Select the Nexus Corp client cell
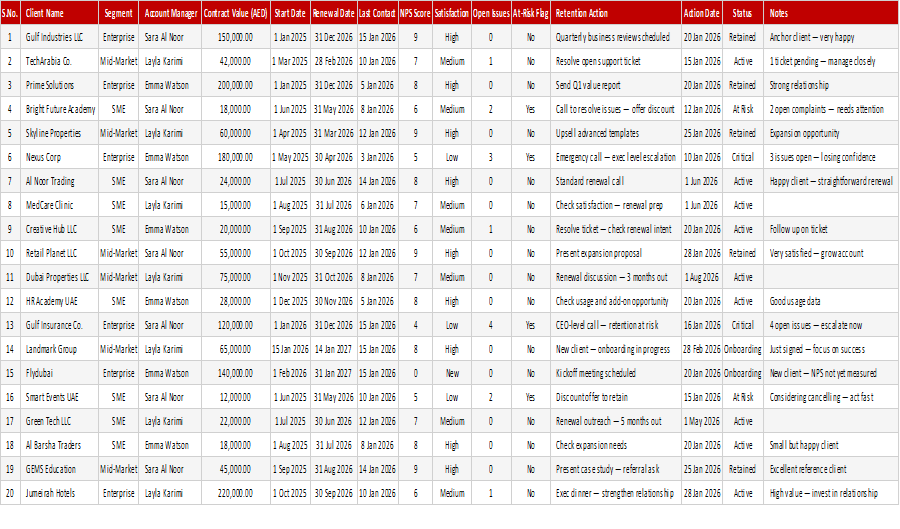900x529 pixels. 59,157
